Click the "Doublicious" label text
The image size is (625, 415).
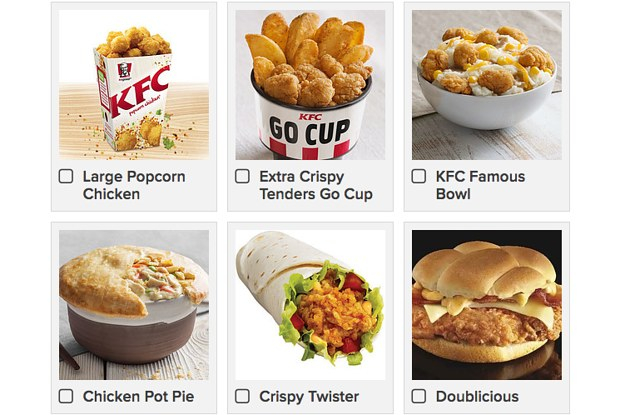[x=477, y=397]
